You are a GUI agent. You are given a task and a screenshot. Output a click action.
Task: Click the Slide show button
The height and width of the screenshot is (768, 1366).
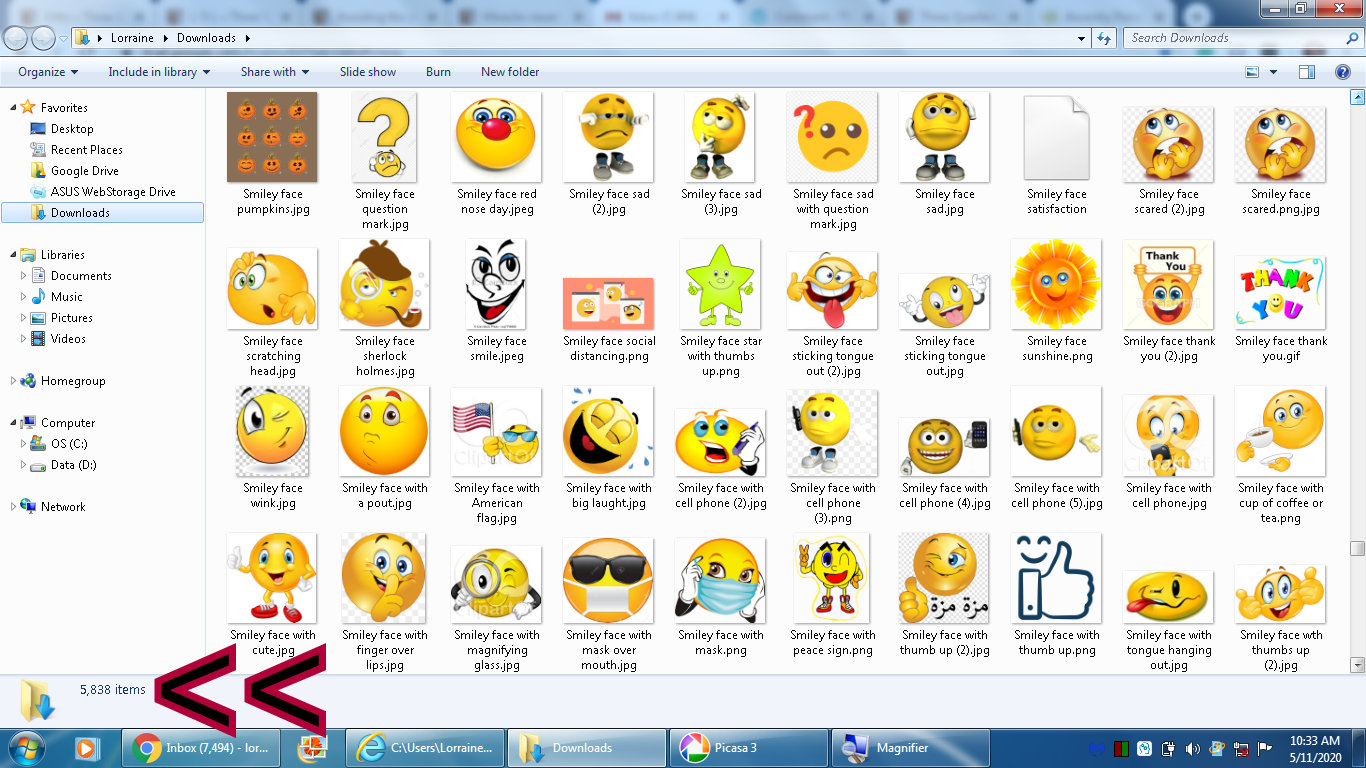[367, 72]
